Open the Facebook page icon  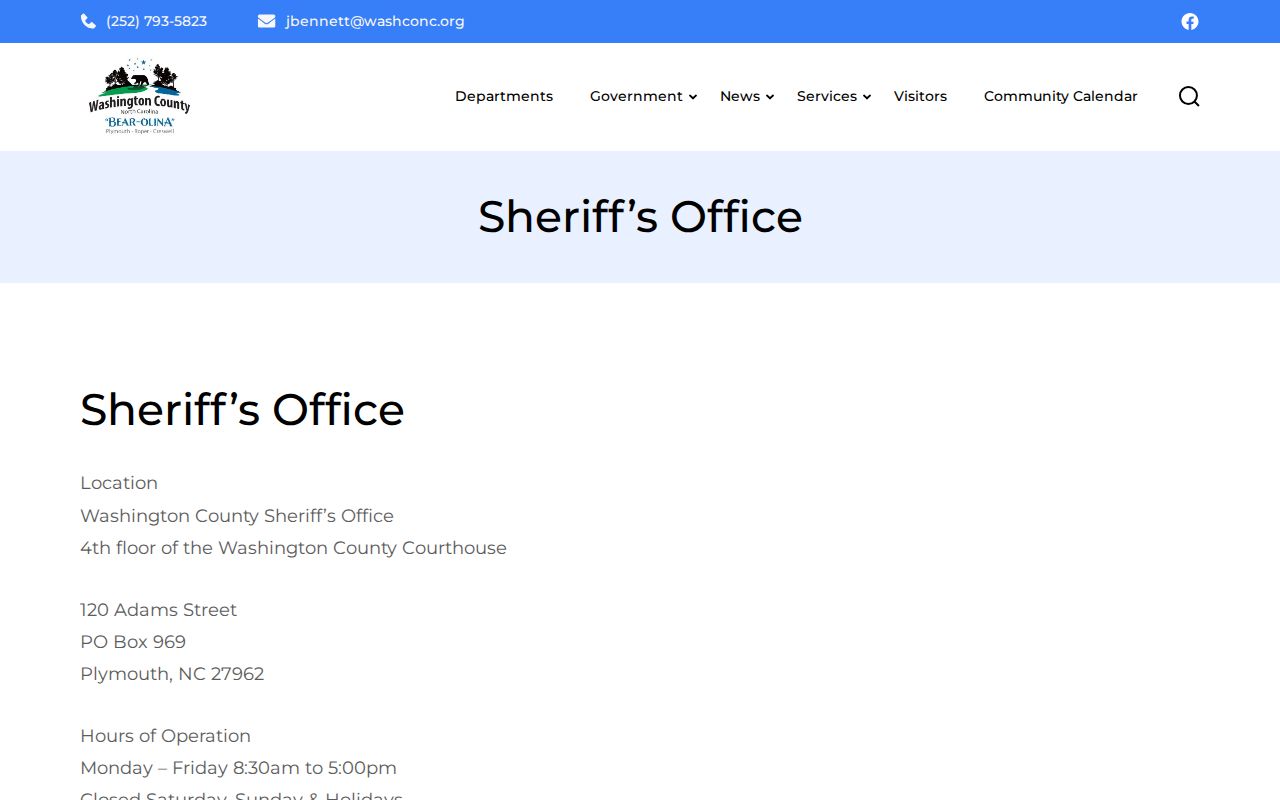click(1189, 21)
